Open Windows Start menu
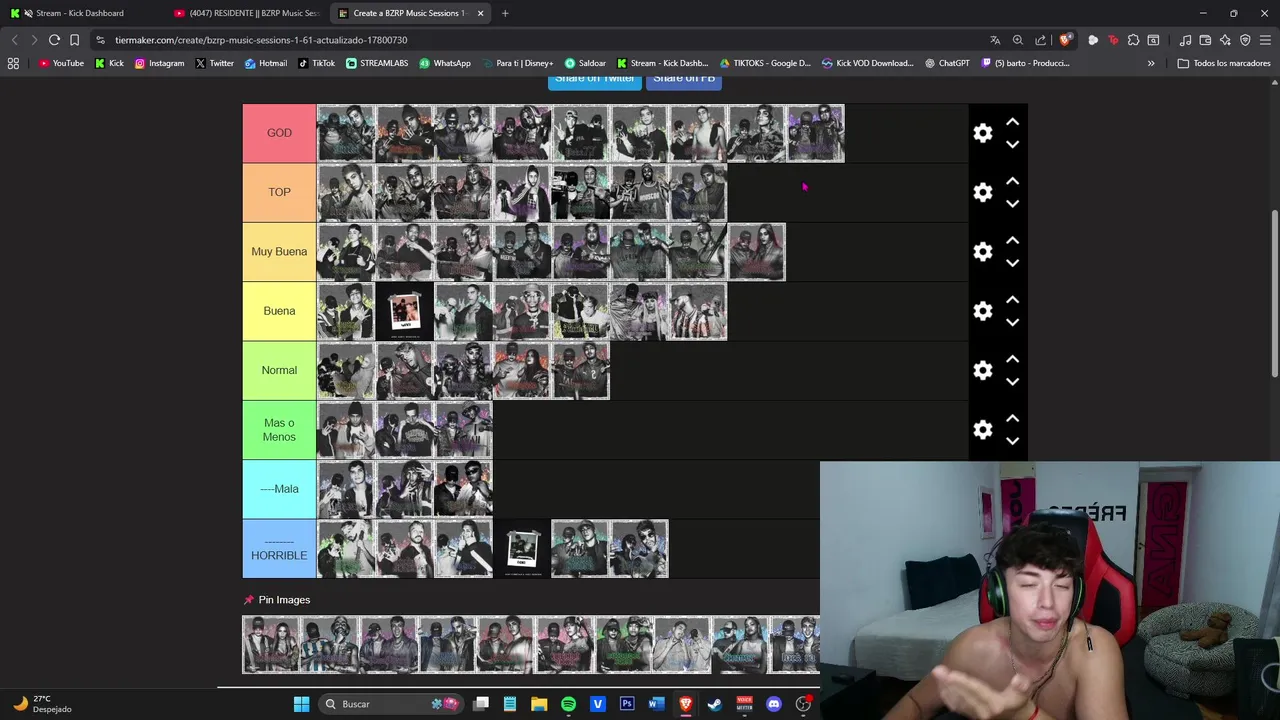The height and width of the screenshot is (720, 1280). 301,704
